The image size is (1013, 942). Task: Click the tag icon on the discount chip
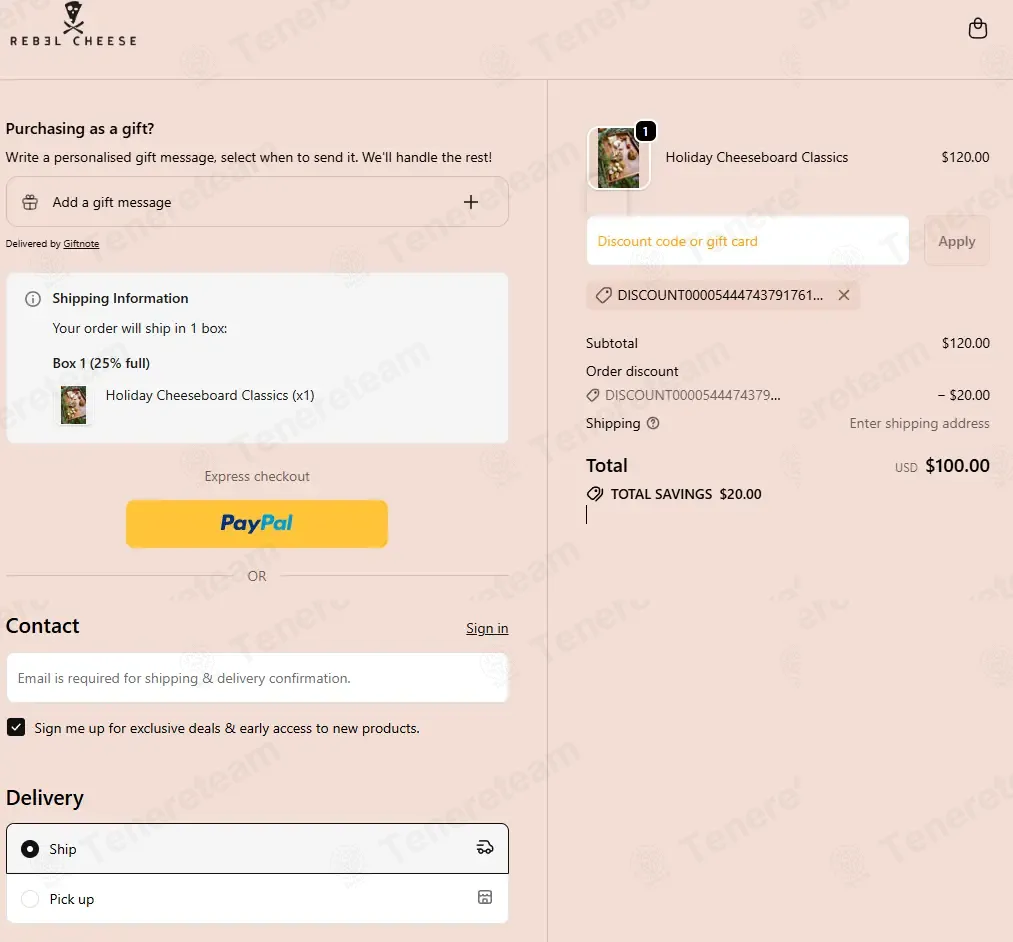click(603, 295)
